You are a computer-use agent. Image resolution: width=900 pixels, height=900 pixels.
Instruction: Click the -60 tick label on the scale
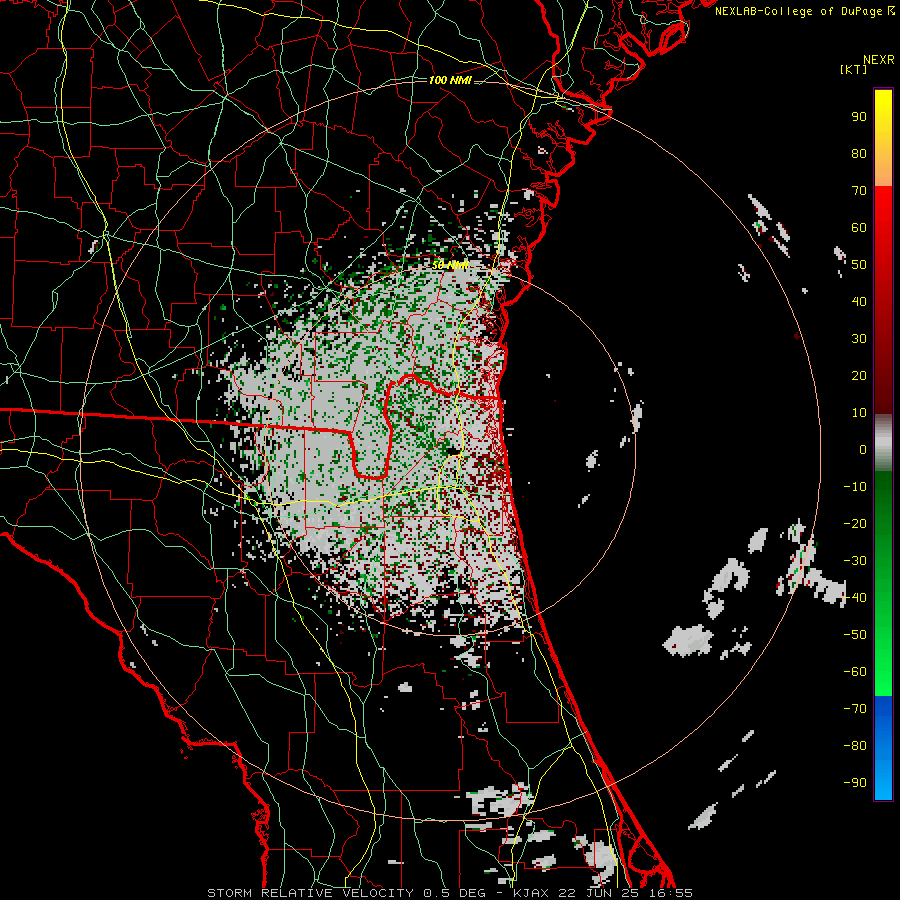855,672
